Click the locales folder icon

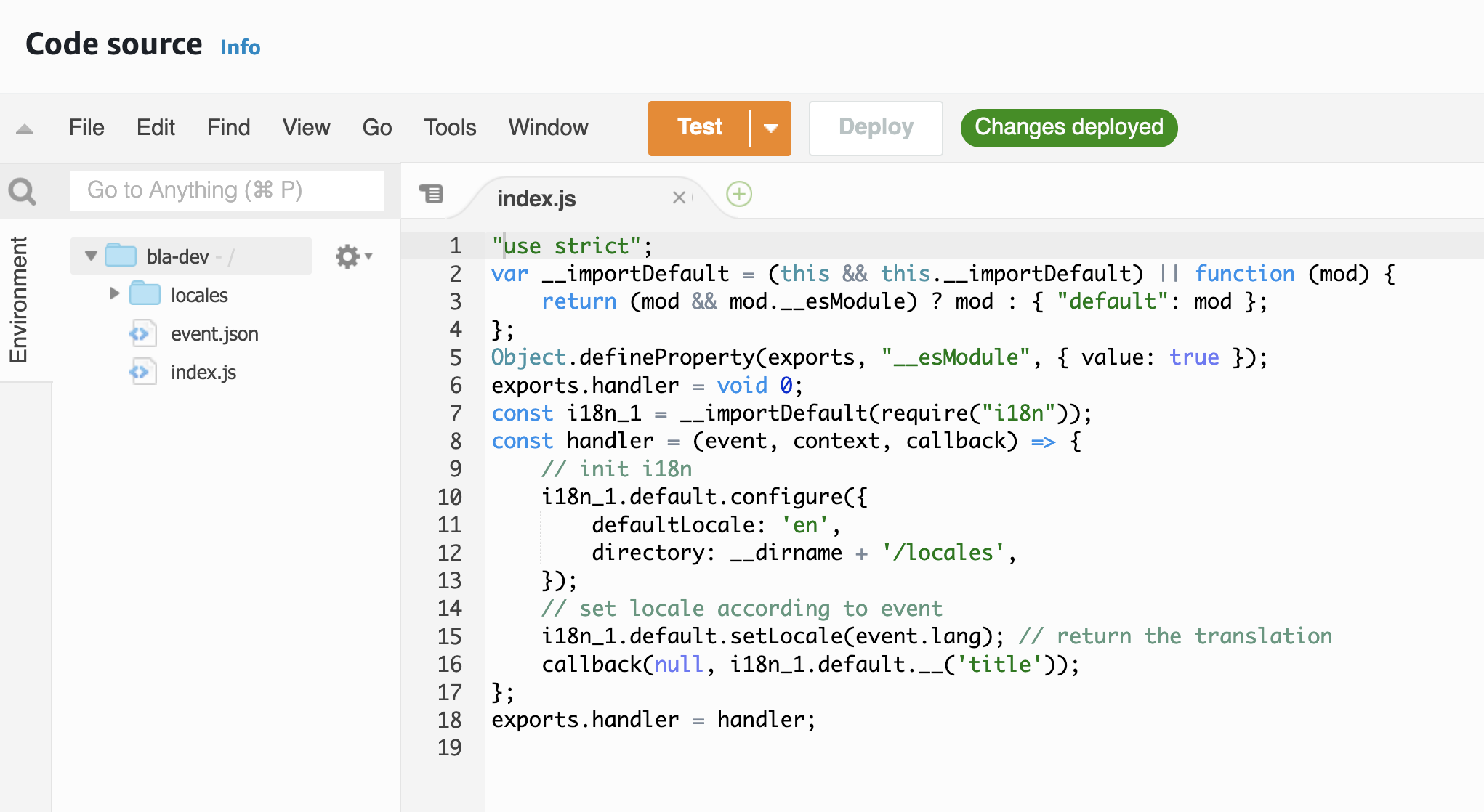145,294
